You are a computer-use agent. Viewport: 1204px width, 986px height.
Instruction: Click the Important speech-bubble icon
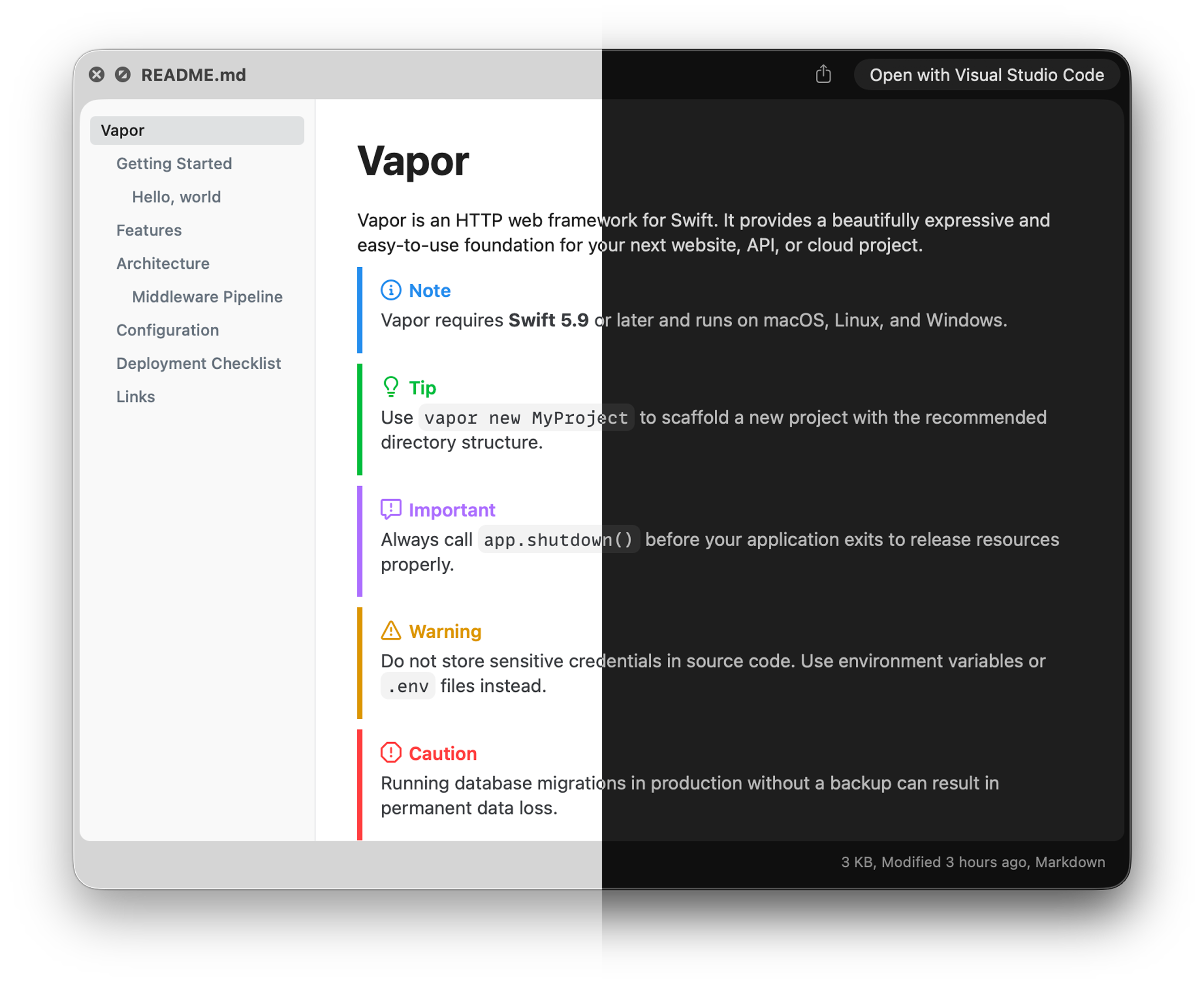tap(391, 509)
